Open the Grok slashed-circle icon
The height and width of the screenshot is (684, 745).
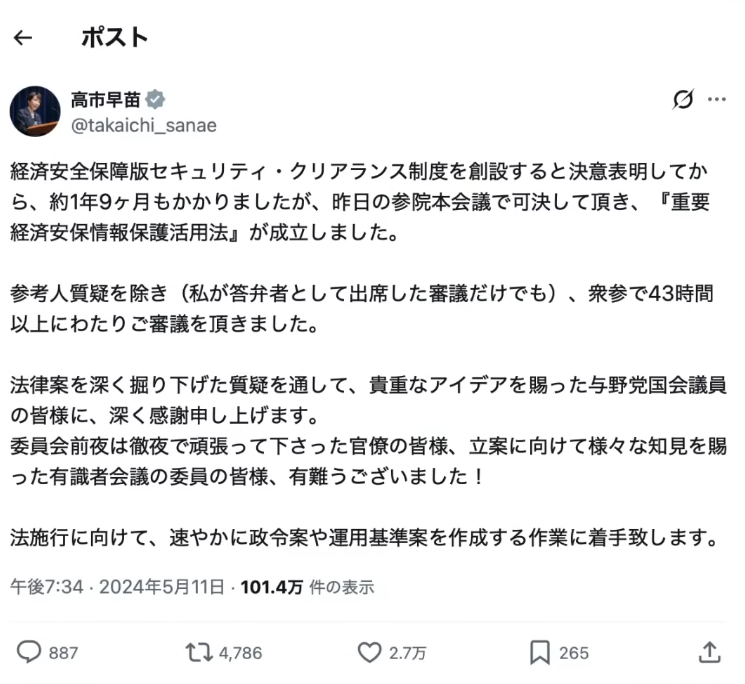[x=684, y=99]
